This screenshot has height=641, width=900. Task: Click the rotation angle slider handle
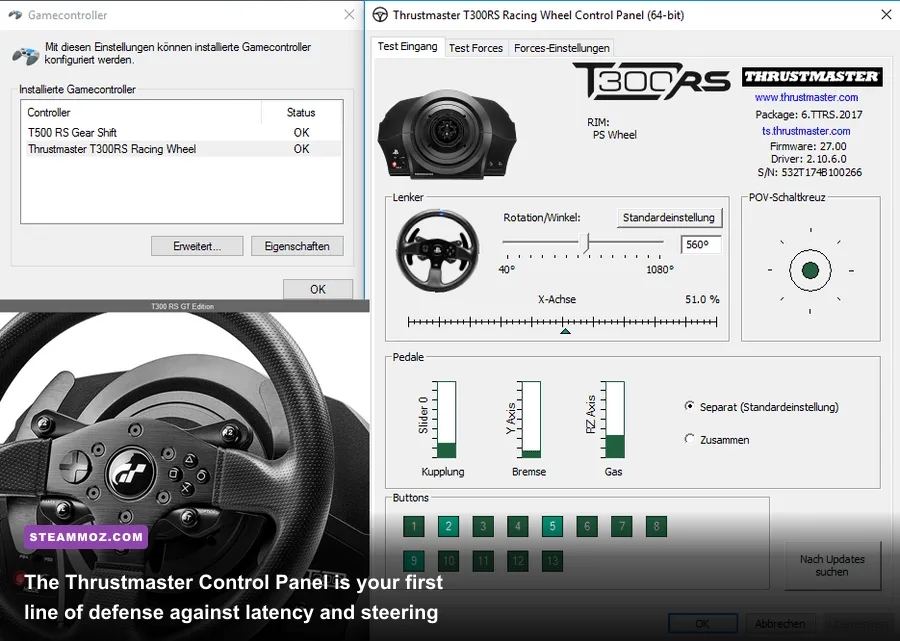tap(584, 243)
